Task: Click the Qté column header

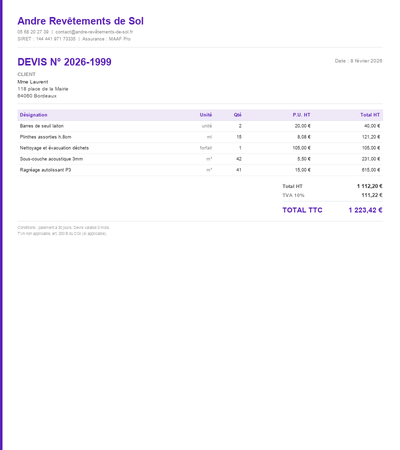Action: (x=238, y=115)
